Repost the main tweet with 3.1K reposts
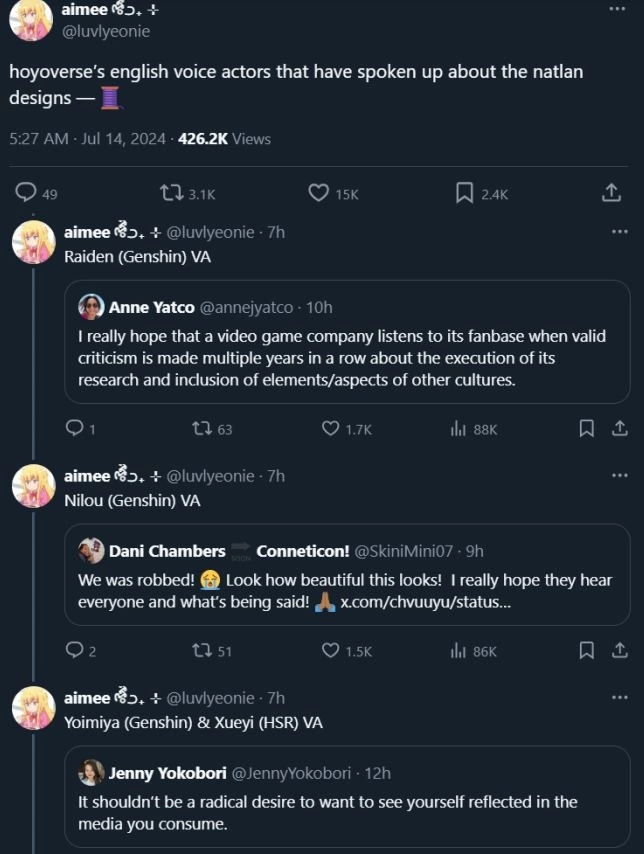Viewport: 644px width, 854px height. tap(172, 193)
